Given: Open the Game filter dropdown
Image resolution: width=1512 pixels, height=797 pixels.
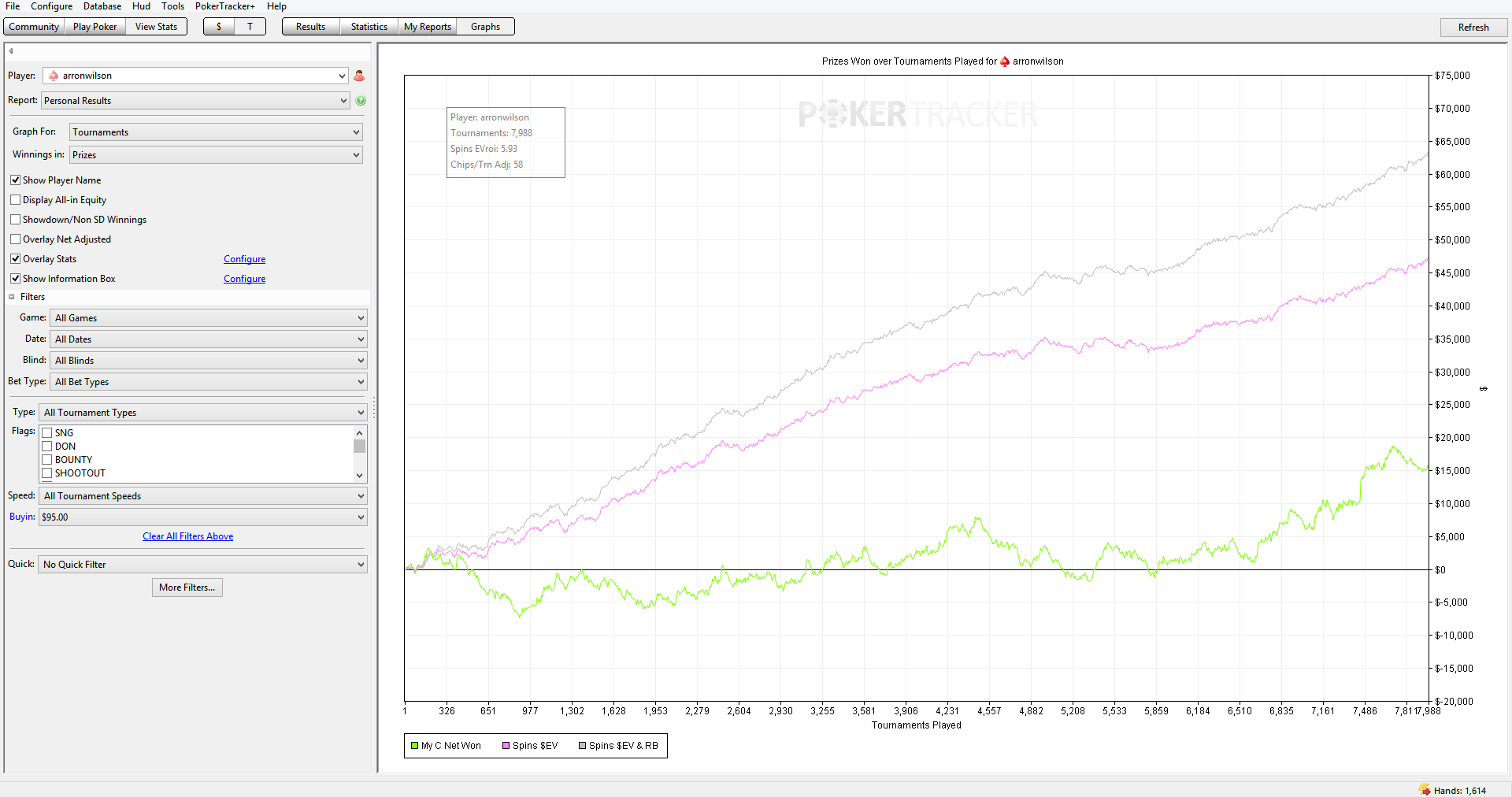Looking at the screenshot, I should [x=208, y=318].
